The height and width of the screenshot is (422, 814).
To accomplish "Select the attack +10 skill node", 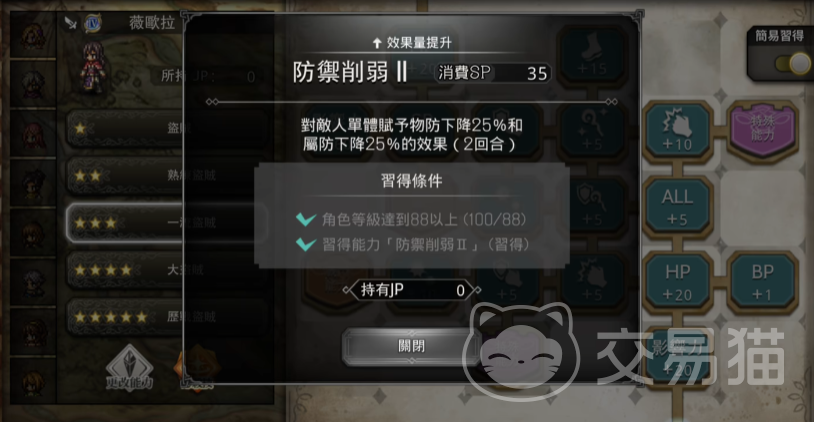I will pyautogui.click(x=677, y=130).
